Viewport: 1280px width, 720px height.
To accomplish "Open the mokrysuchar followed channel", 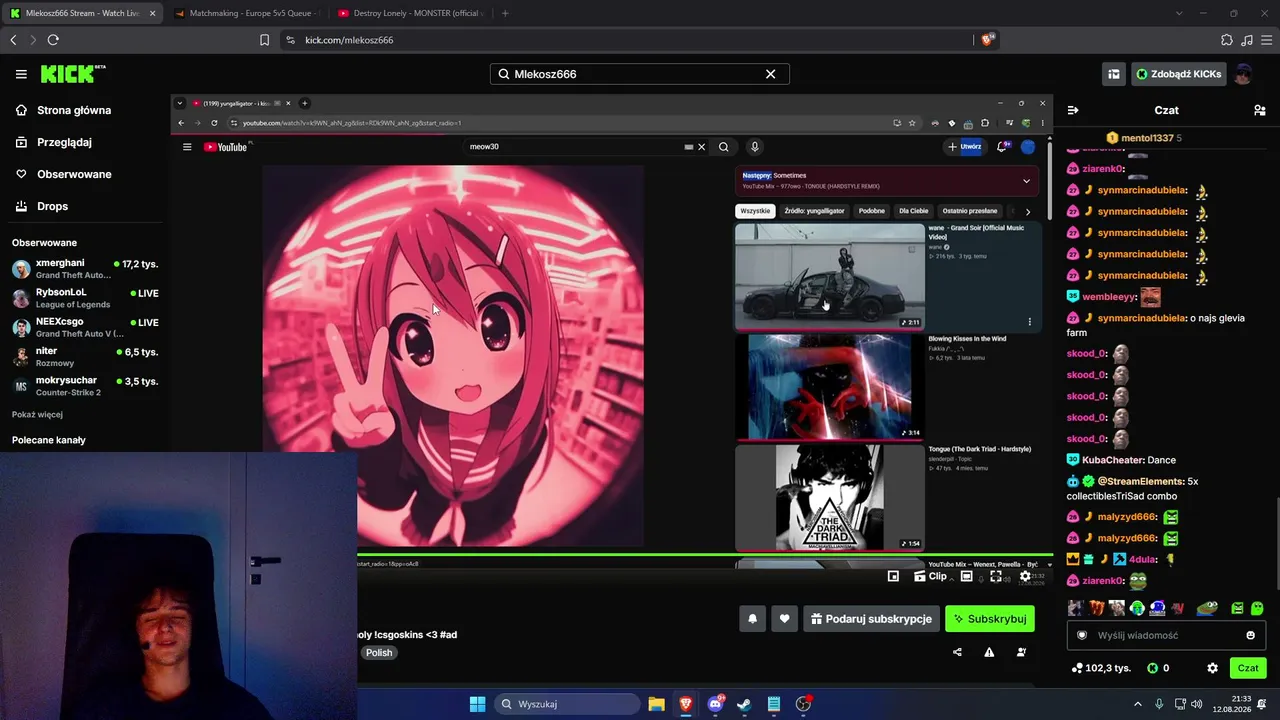I will pyautogui.click(x=84, y=386).
